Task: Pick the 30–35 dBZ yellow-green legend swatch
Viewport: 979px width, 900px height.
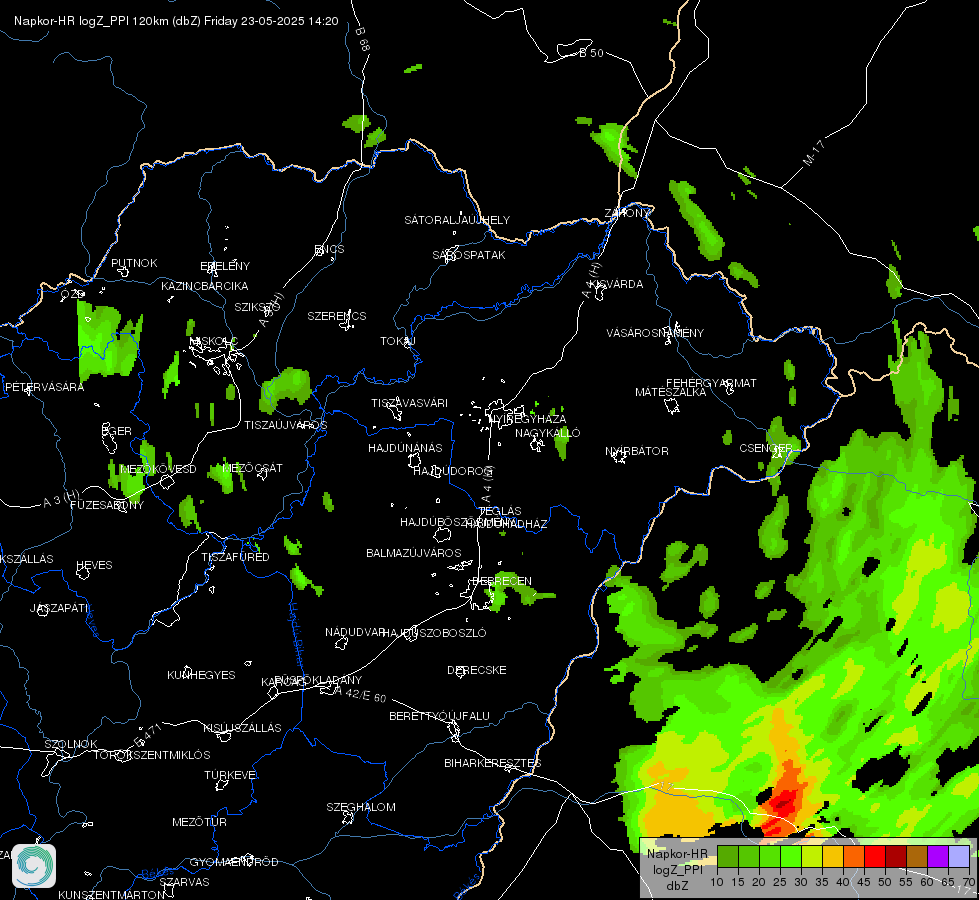Action: (x=812, y=856)
